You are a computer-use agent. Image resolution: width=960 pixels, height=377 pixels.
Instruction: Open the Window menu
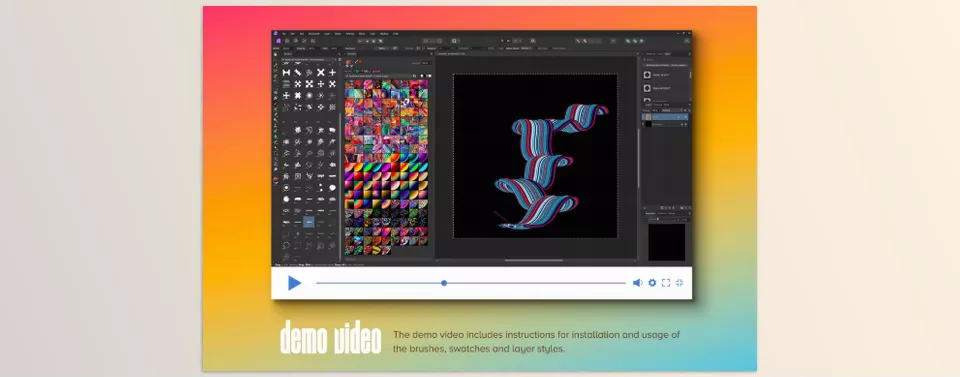tap(384, 34)
